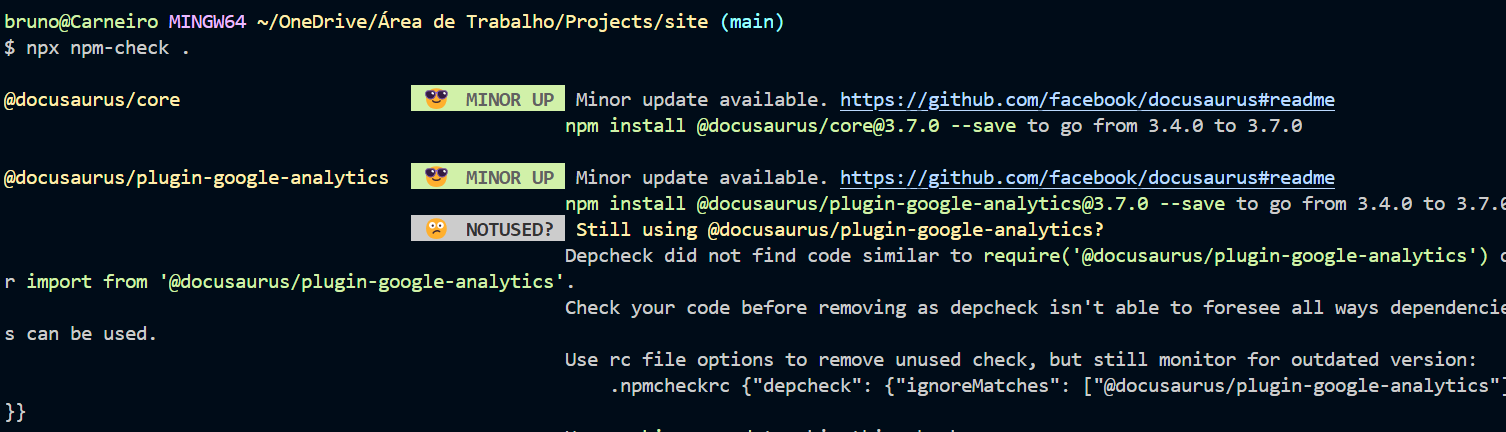Click 'Still using @docusaurus/plugin-google-analytics?' line
The width and height of the screenshot is (1506, 432).
pos(840,230)
